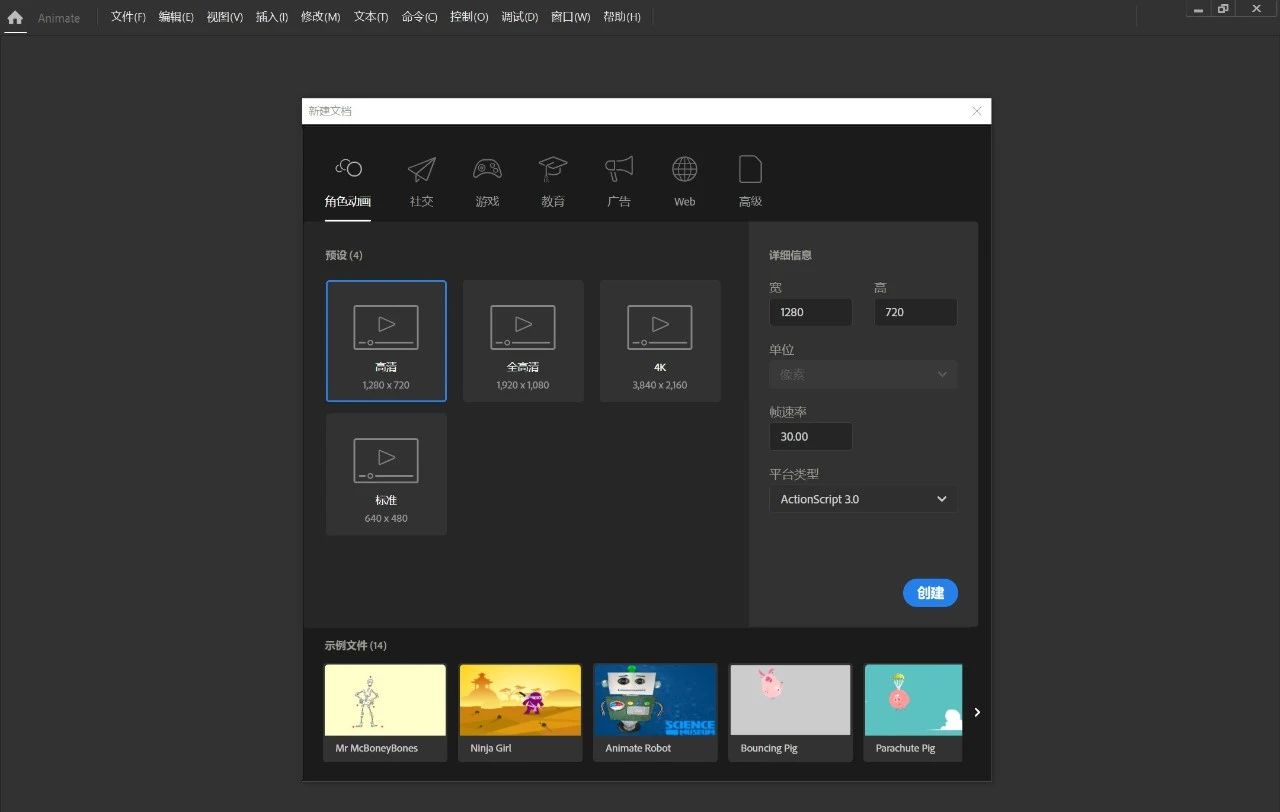This screenshot has width=1280, height=812.
Task: Select the 角色动画 category icon
Action: [348, 168]
